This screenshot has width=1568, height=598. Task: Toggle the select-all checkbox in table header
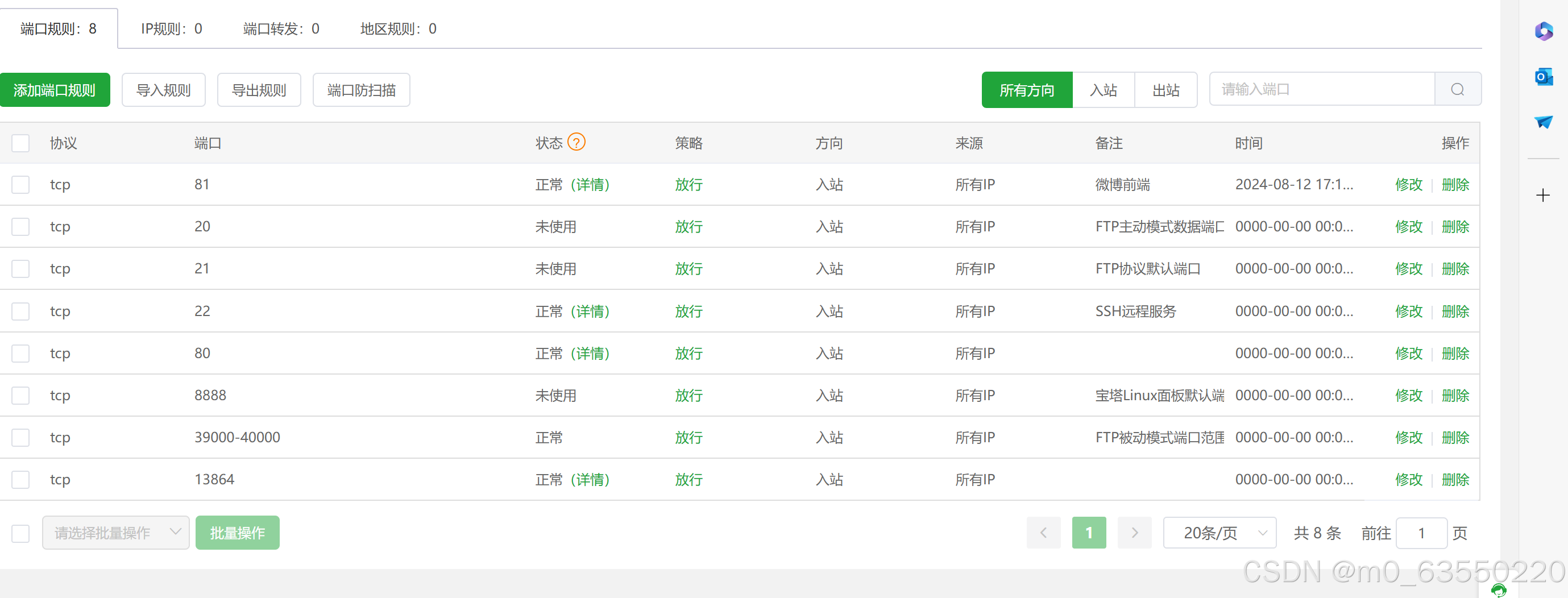[x=20, y=143]
